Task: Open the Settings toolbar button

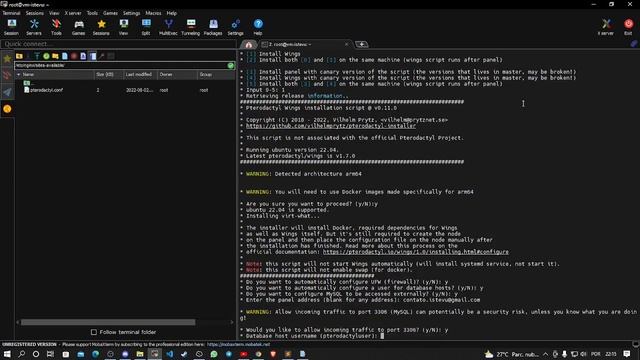Action: 236,27
